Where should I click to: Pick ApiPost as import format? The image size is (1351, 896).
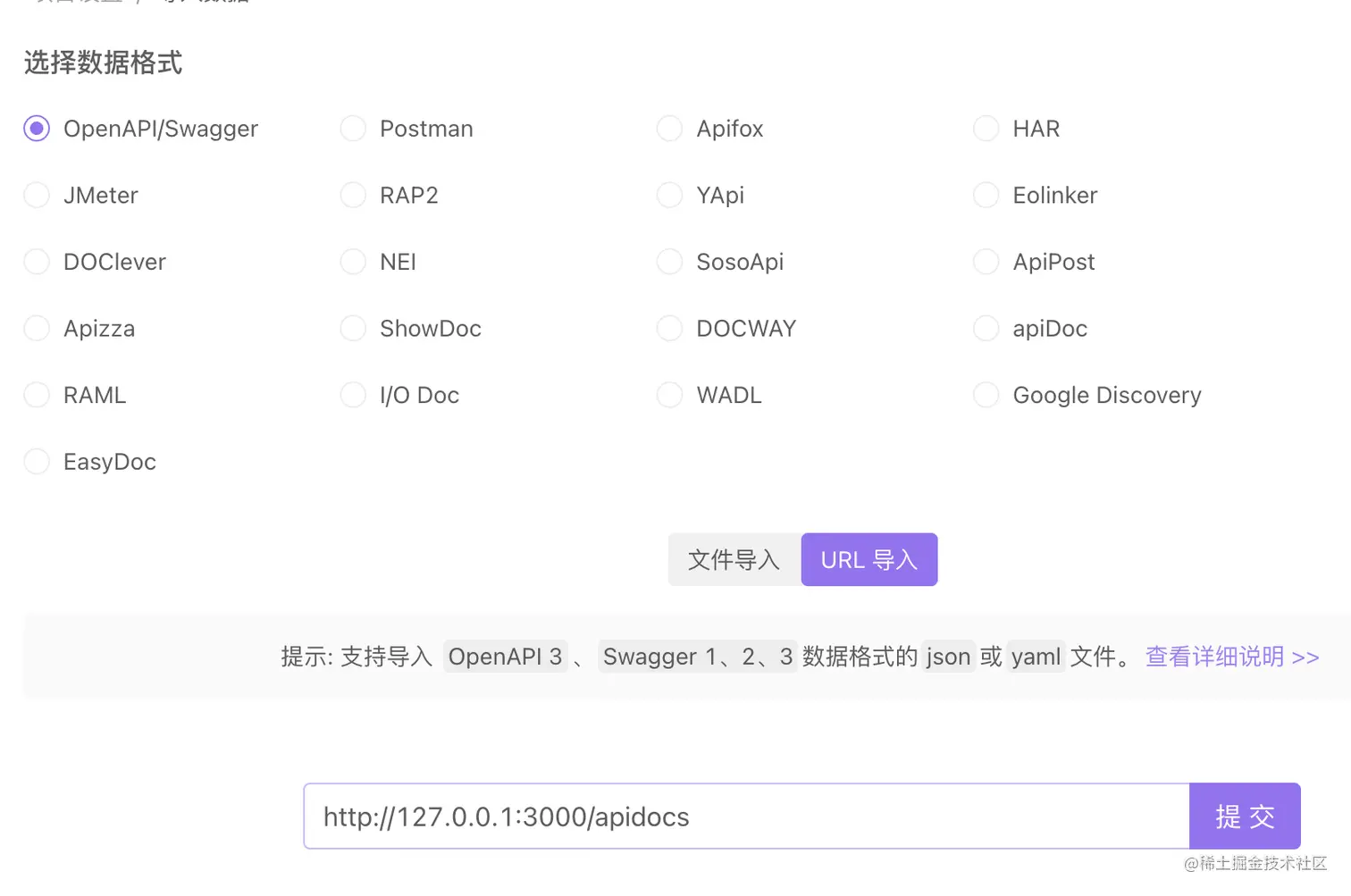point(986,262)
